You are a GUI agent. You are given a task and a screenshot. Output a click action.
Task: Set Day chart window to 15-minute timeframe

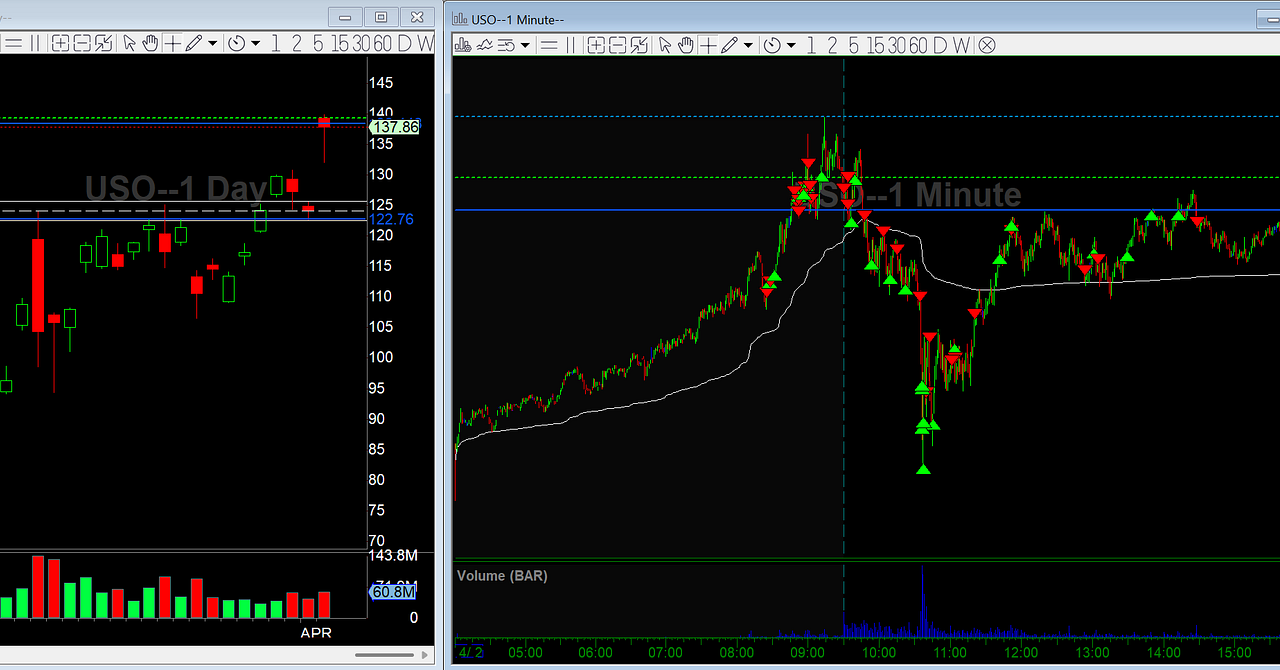tap(340, 43)
